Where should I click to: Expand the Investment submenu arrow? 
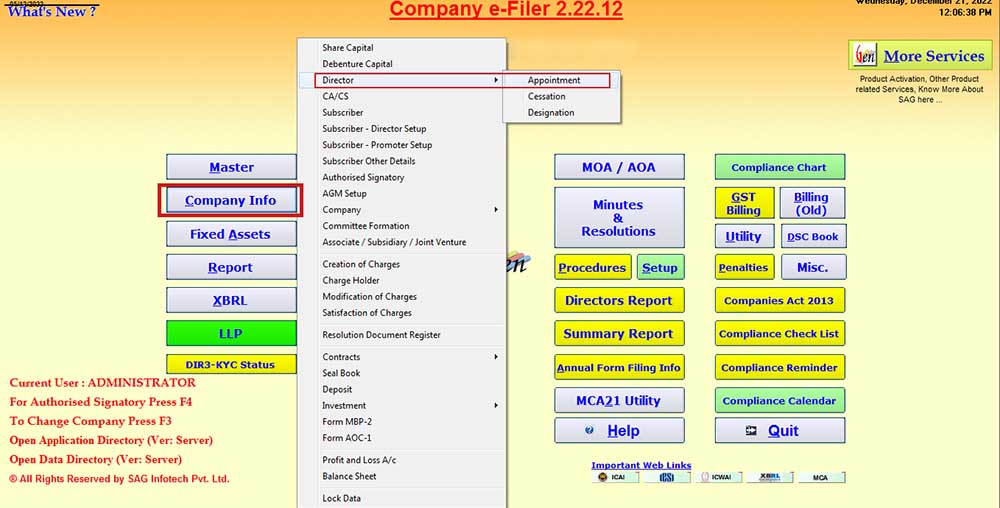click(x=496, y=406)
